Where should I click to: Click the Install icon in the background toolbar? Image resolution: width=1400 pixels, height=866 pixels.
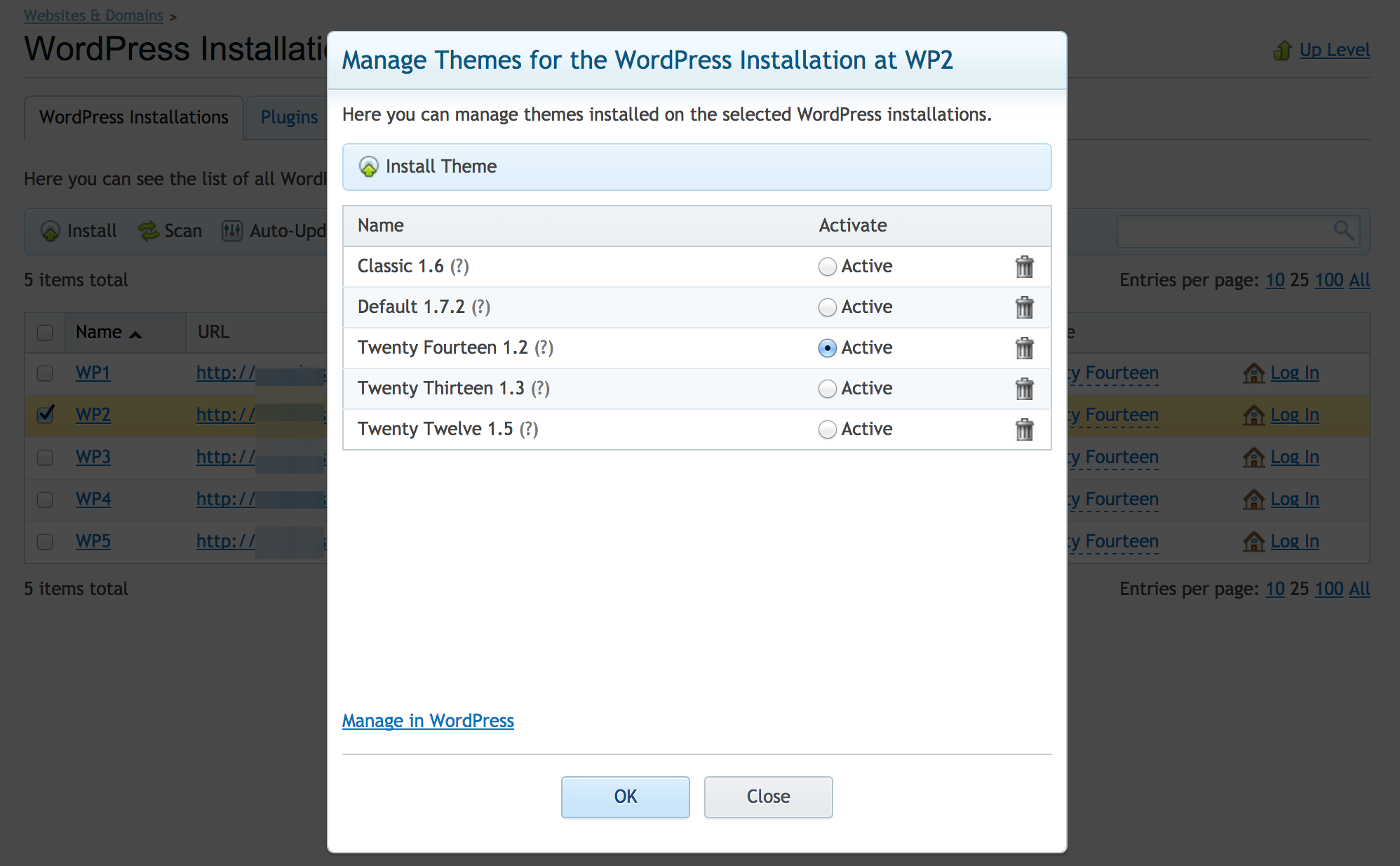click(x=50, y=231)
